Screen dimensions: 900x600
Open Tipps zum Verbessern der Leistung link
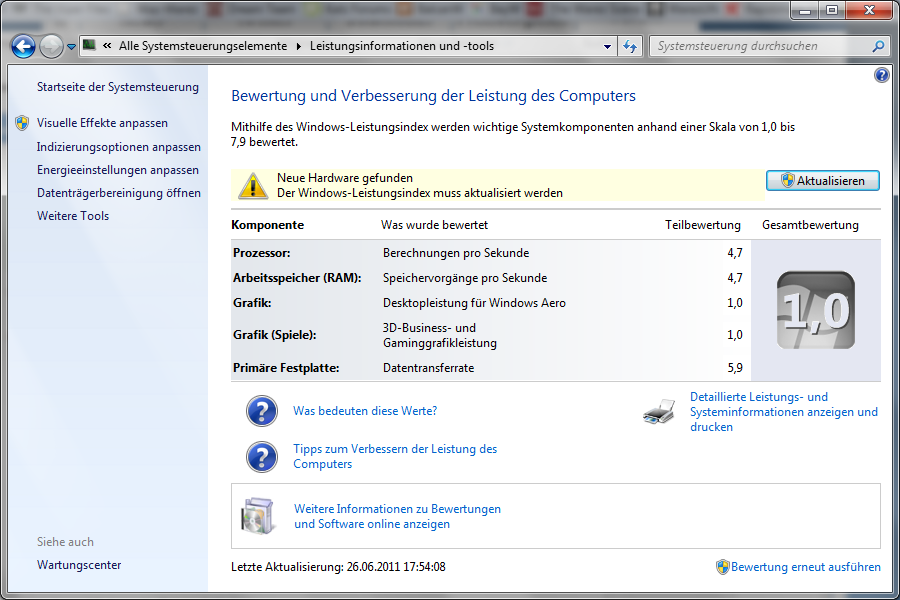click(395, 456)
